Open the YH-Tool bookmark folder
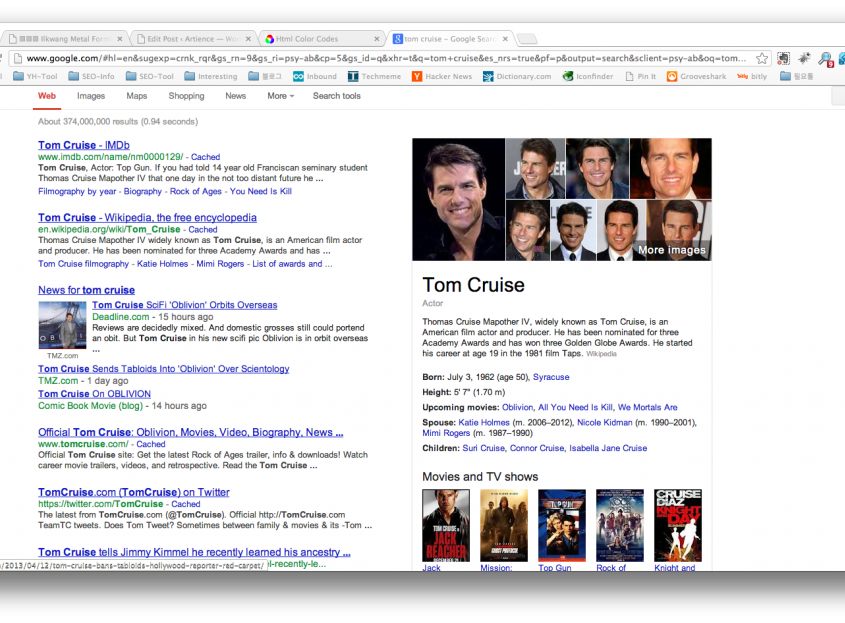This screenshot has height=623, width=845. point(35,77)
